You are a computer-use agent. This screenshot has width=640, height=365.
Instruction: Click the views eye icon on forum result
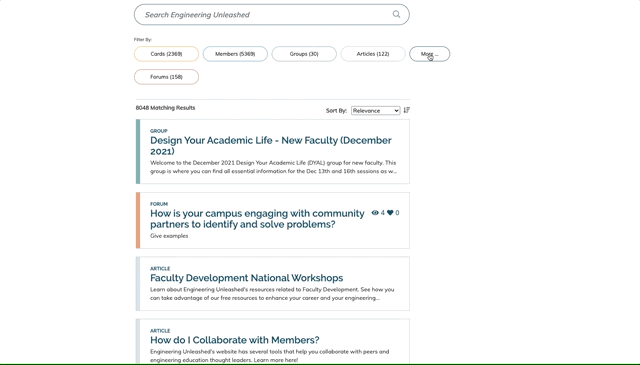pyautogui.click(x=375, y=213)
